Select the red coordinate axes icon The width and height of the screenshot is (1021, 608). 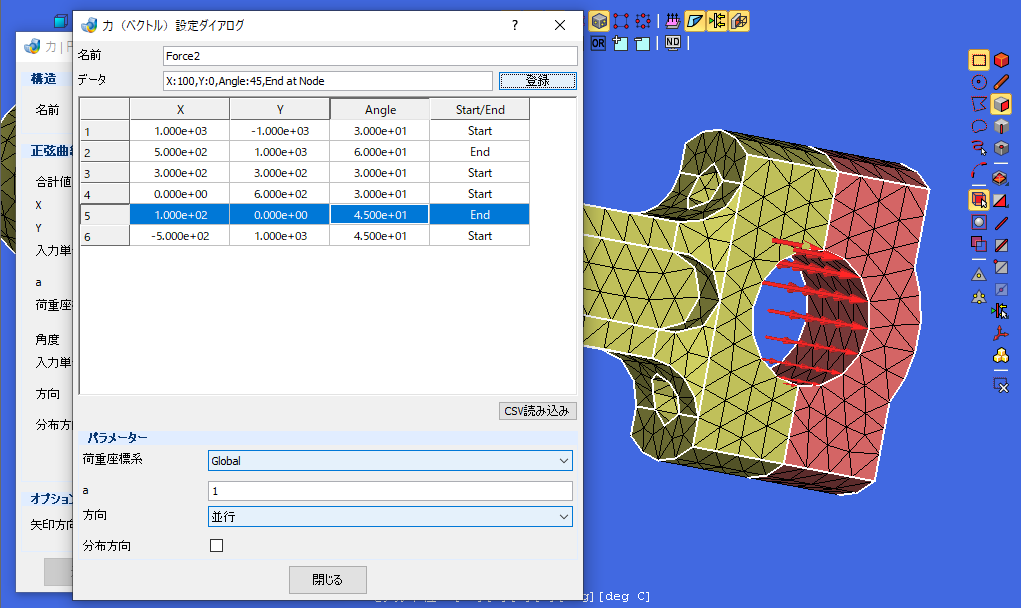1001,334
